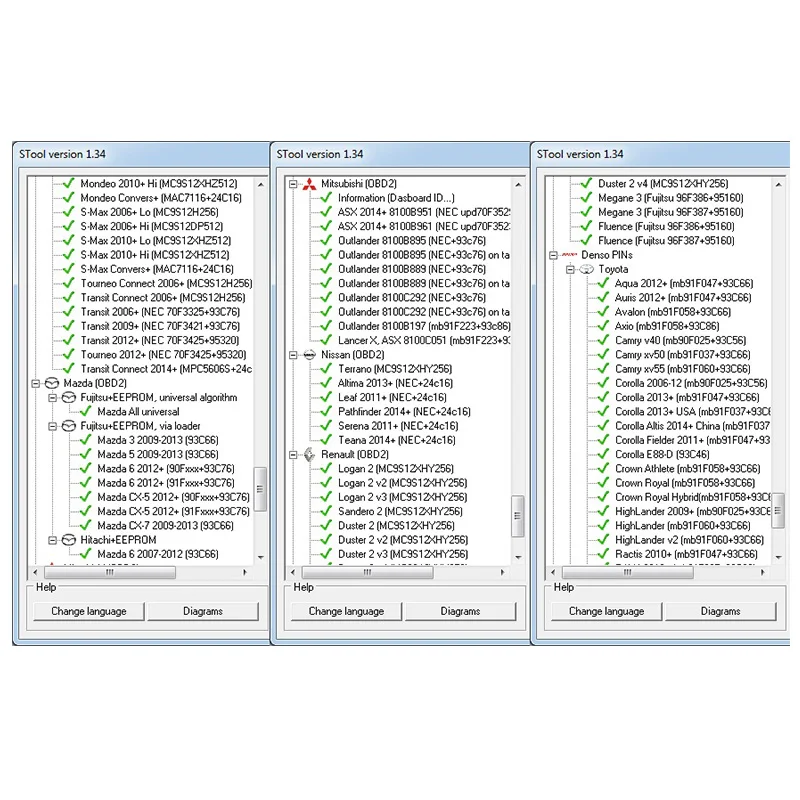Click the Renault logo icon next to Renault (OBD2)
This screenshot has height=800, width=800.
coord(309,454)
